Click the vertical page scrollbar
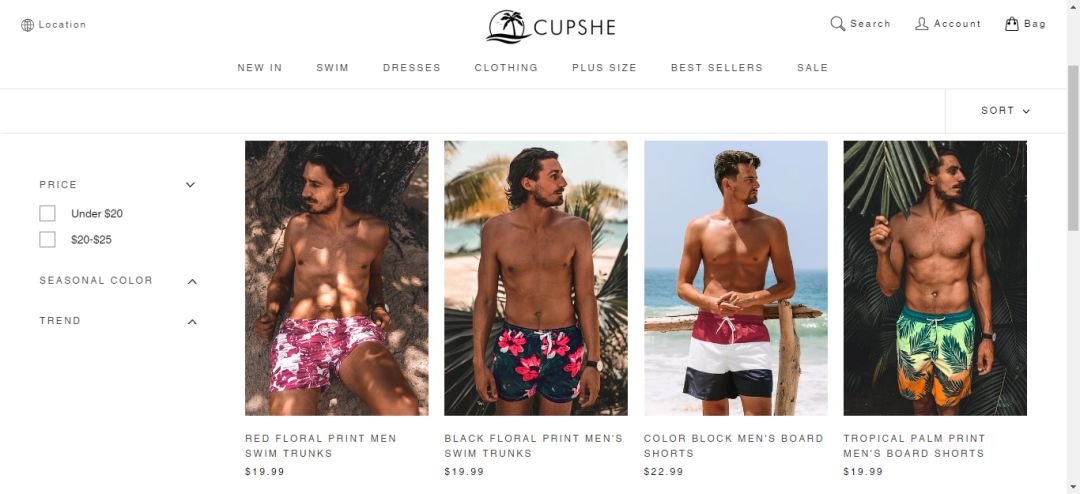Screen dimensions: 1080x494 1073,148
